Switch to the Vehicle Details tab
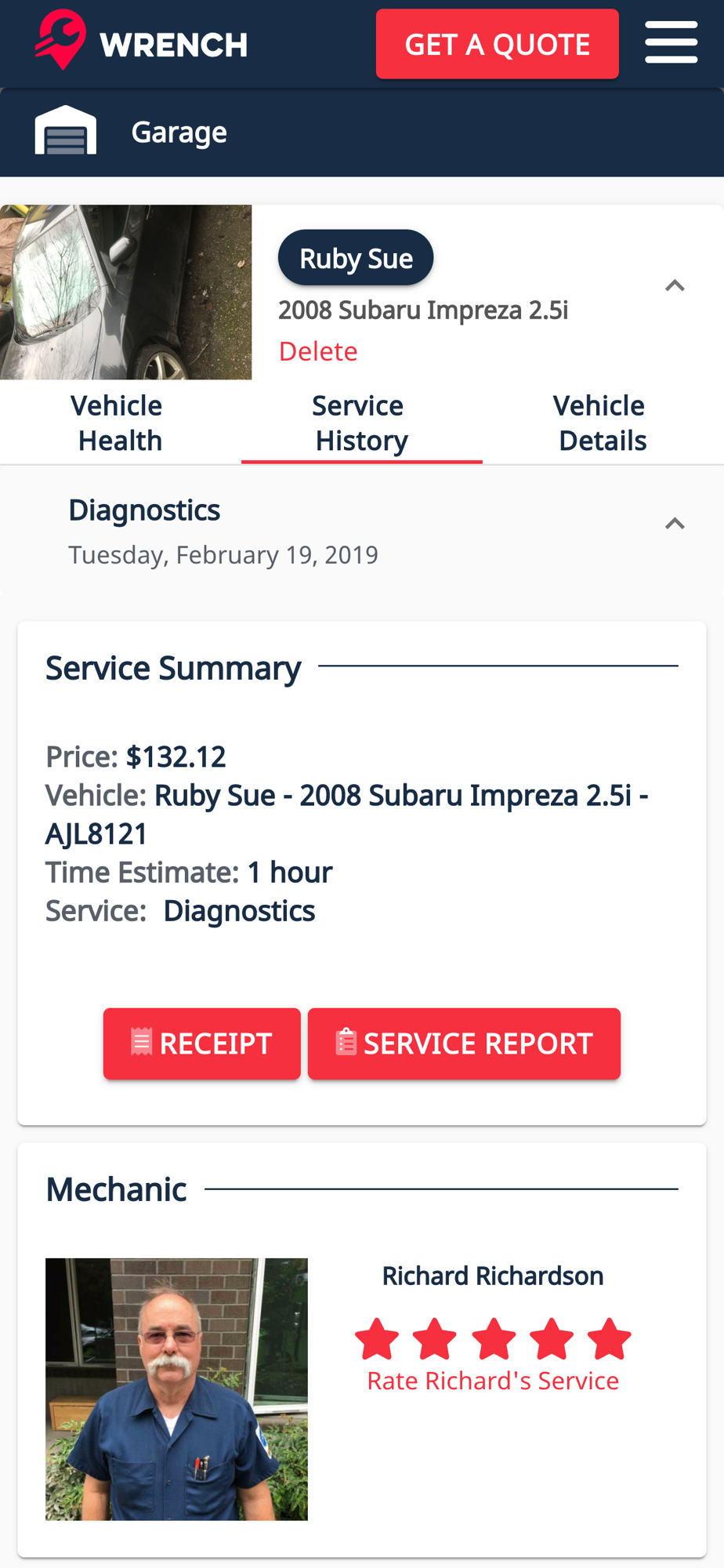This screenshot has width=724, height=1568. pyautogui.click(x=603, y=423)
